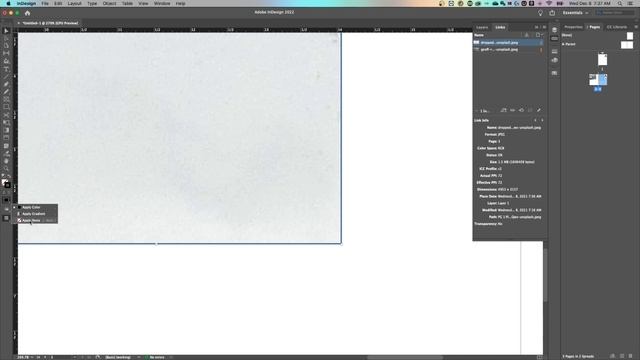Select the Zoom tool
640x360 pixels.
pos(6,169)
